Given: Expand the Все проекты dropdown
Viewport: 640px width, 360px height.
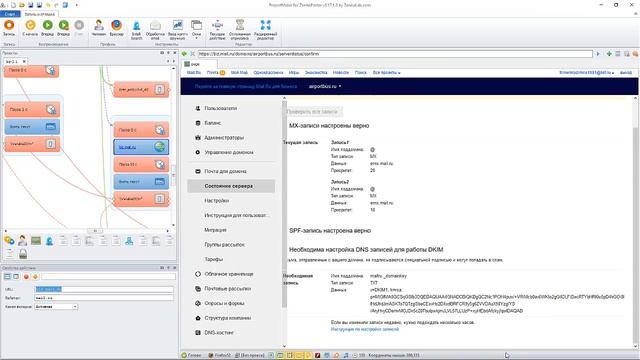Looking at the screenshot, I should pos(386,73).
